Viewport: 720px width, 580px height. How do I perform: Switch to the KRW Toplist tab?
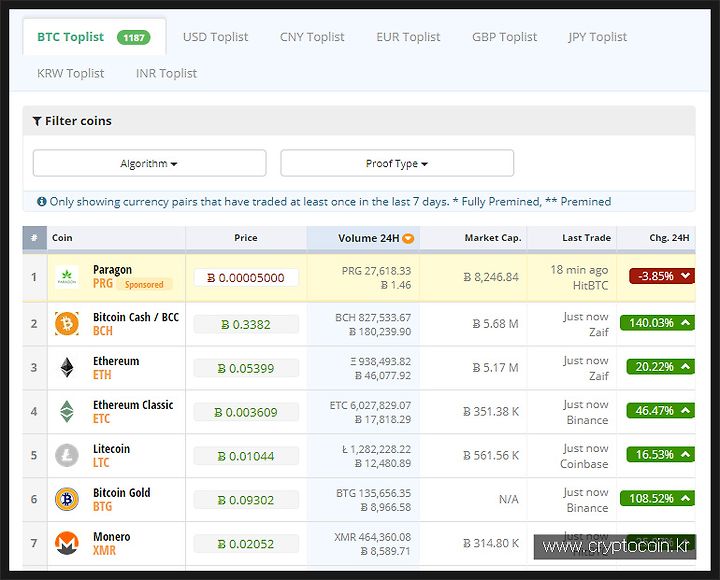(x=71, y=73)
